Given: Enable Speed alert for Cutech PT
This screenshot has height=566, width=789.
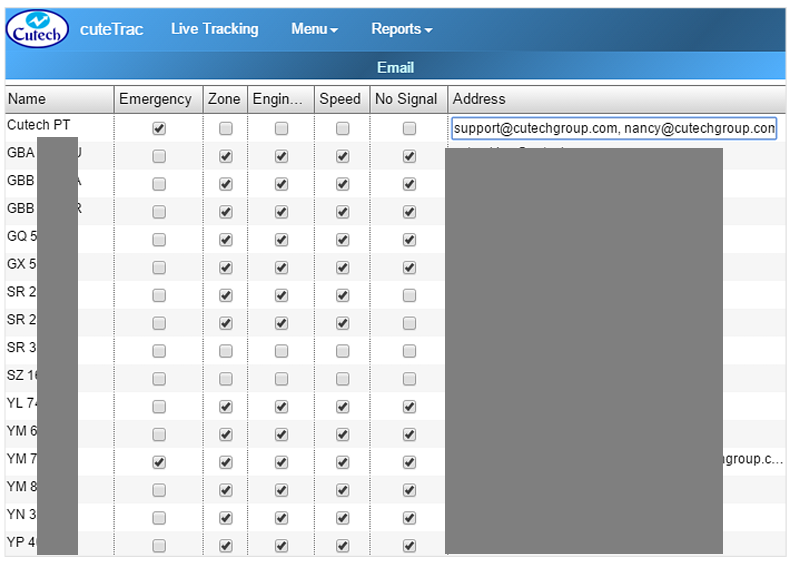Looking at the screenshot, I should pos(342,128).
